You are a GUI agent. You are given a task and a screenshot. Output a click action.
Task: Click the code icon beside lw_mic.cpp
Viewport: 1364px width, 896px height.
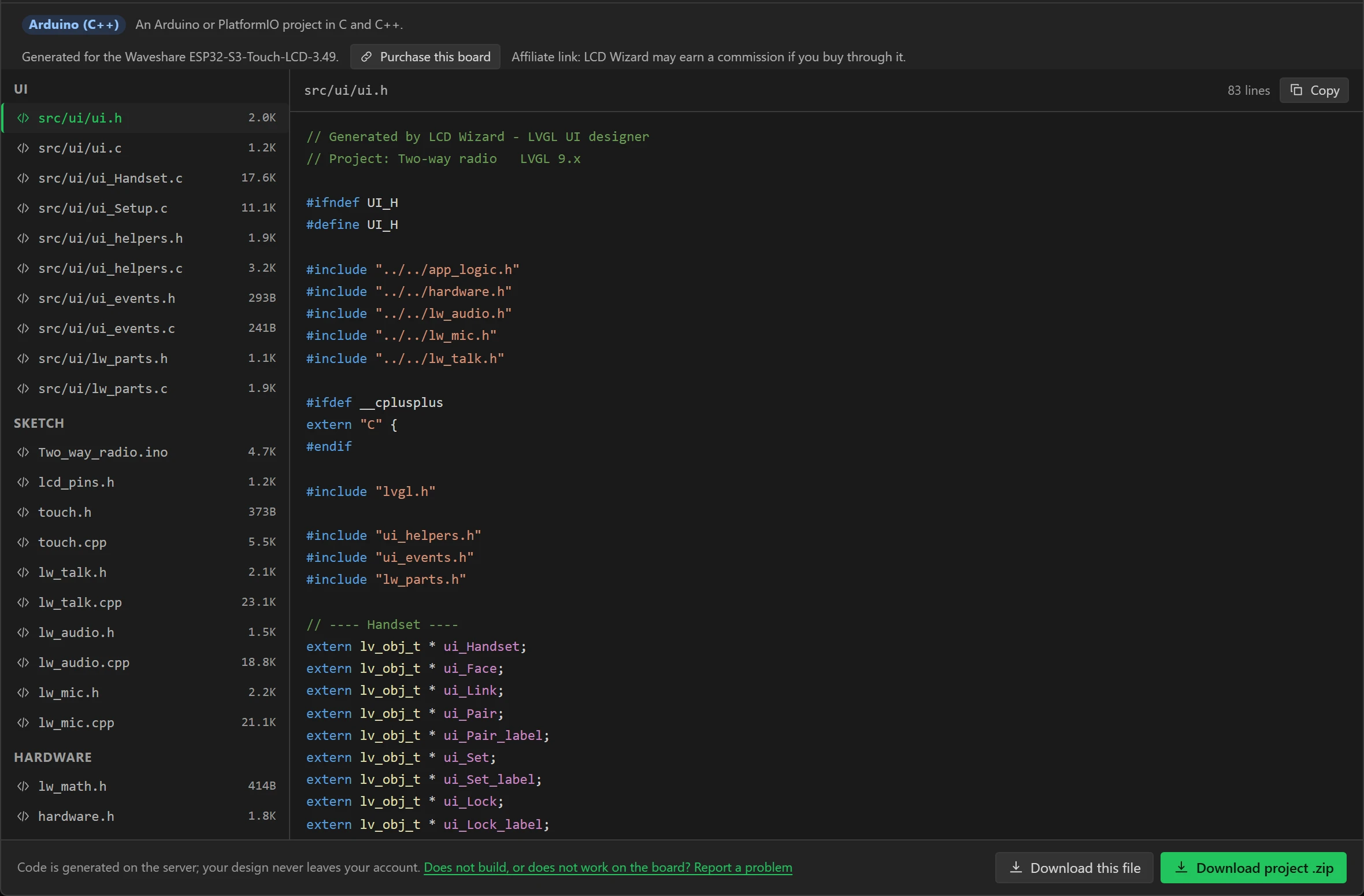(23, 723)
